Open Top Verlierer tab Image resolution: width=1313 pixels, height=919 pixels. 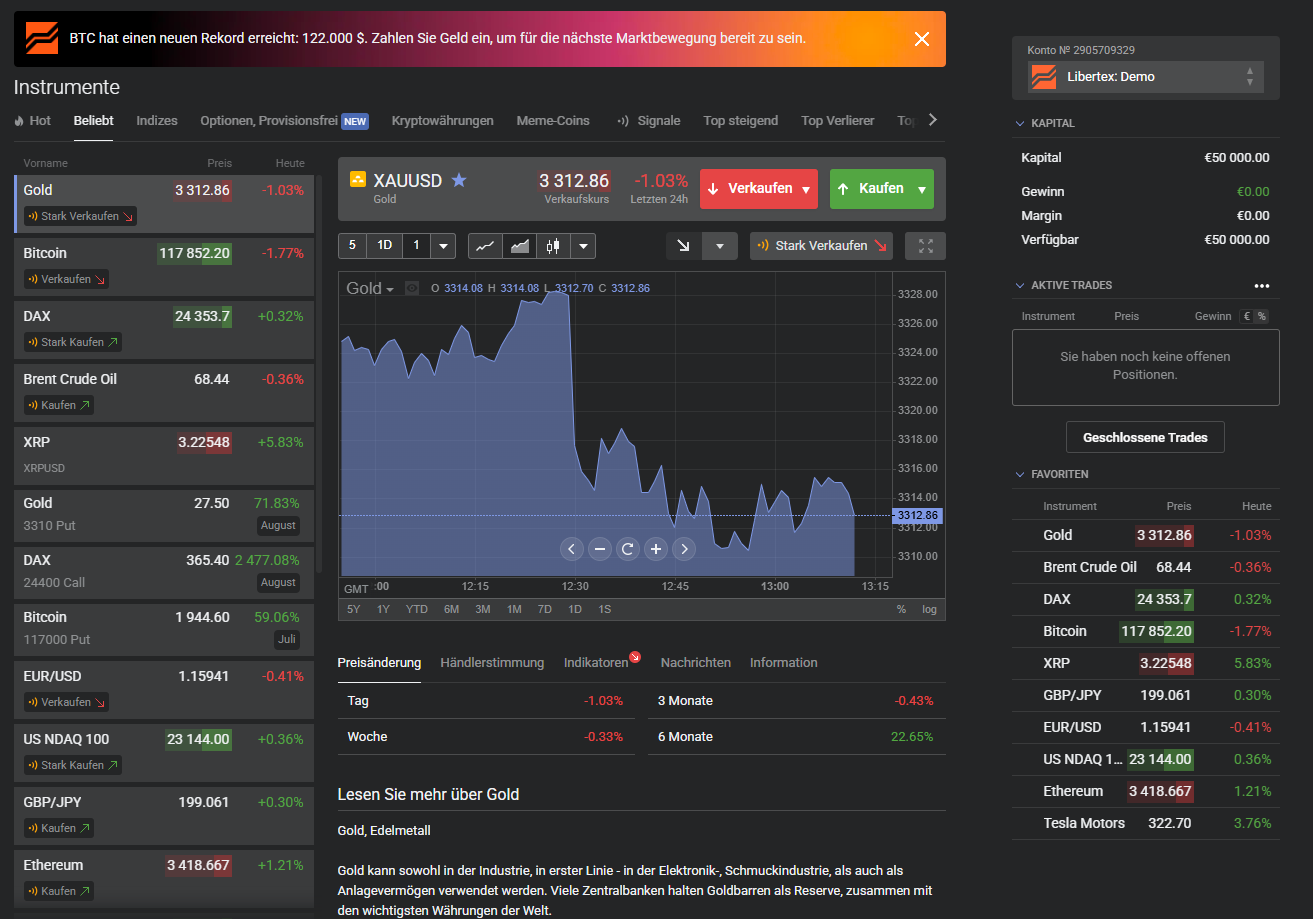(x=838, y=120)
